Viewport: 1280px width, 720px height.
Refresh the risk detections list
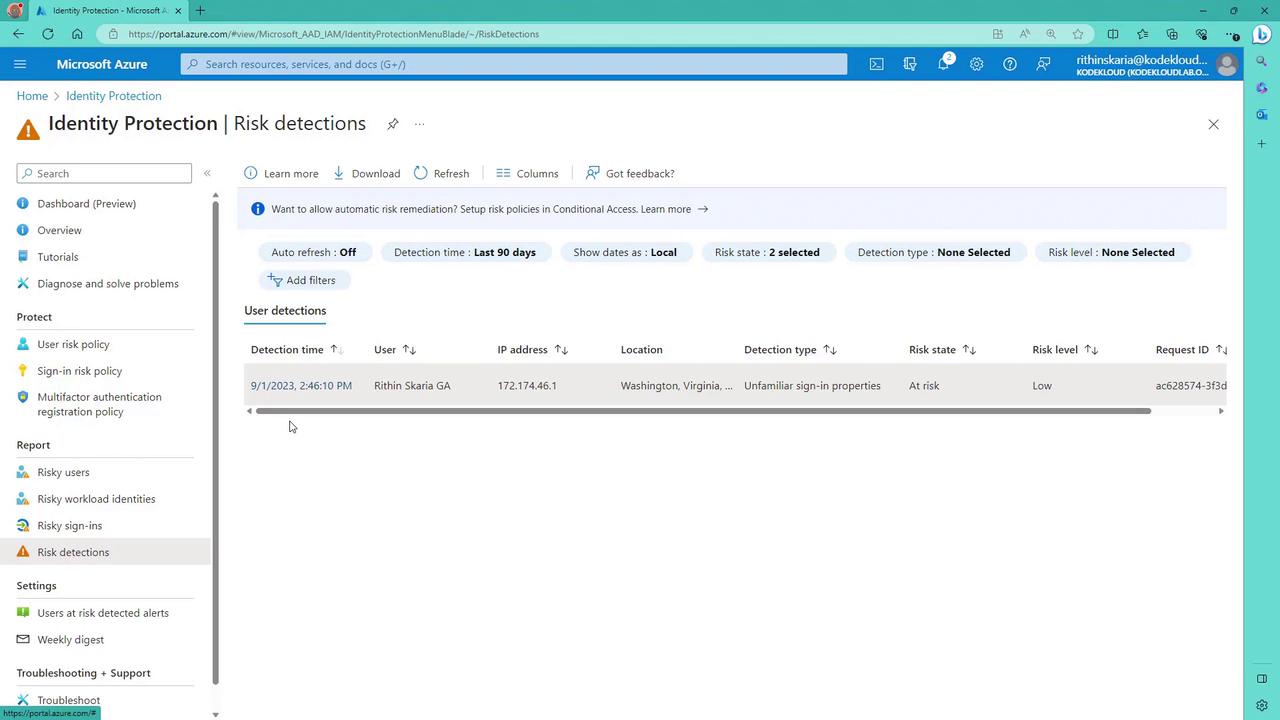tap(441, 173)
